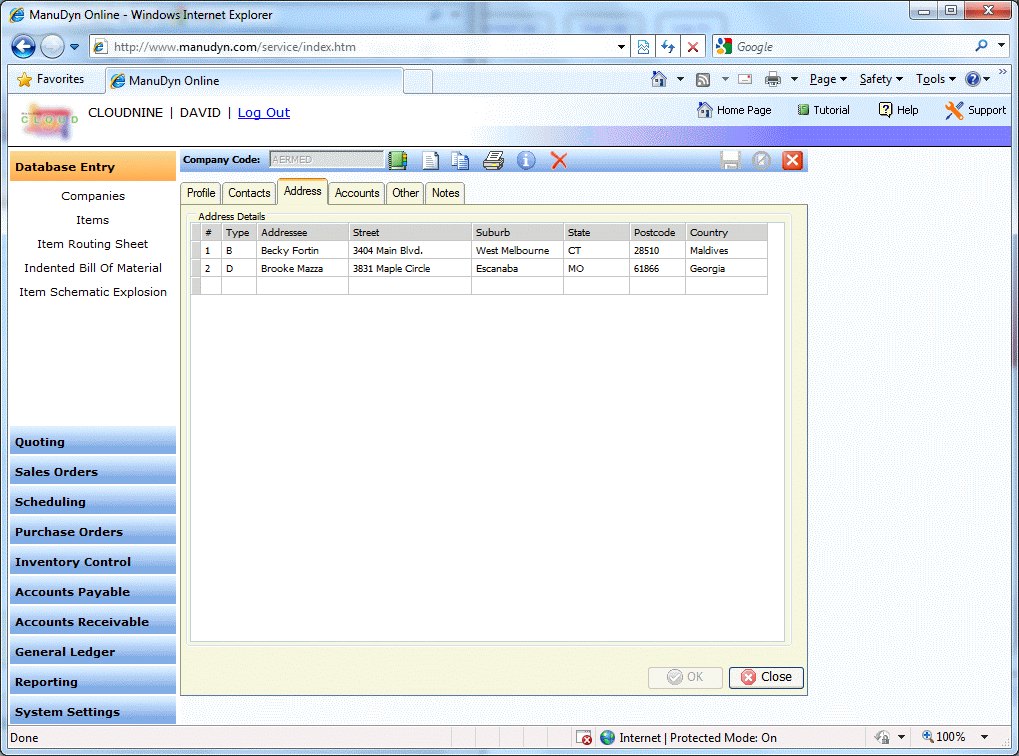
Task: Expand the Page dropdown menu
Action: (x=827, y=79)
